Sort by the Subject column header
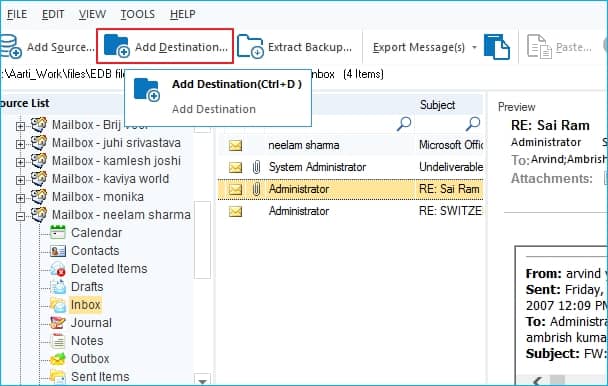Screen dimensions: 608x386 437,105
